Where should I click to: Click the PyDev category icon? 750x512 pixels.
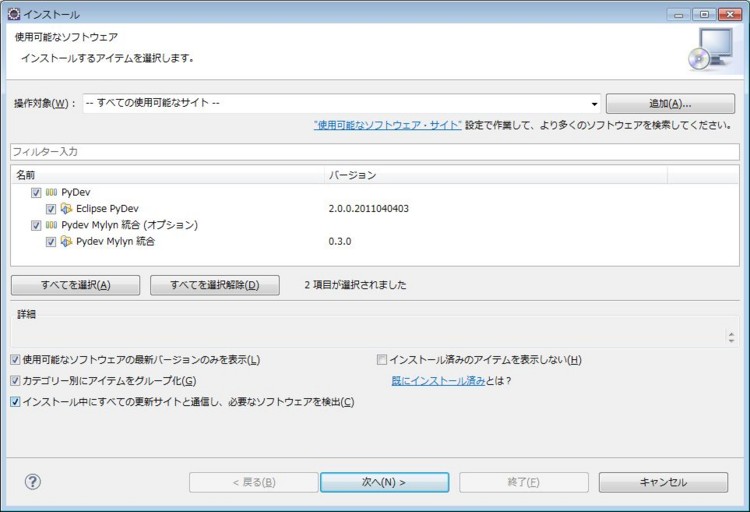51,192
